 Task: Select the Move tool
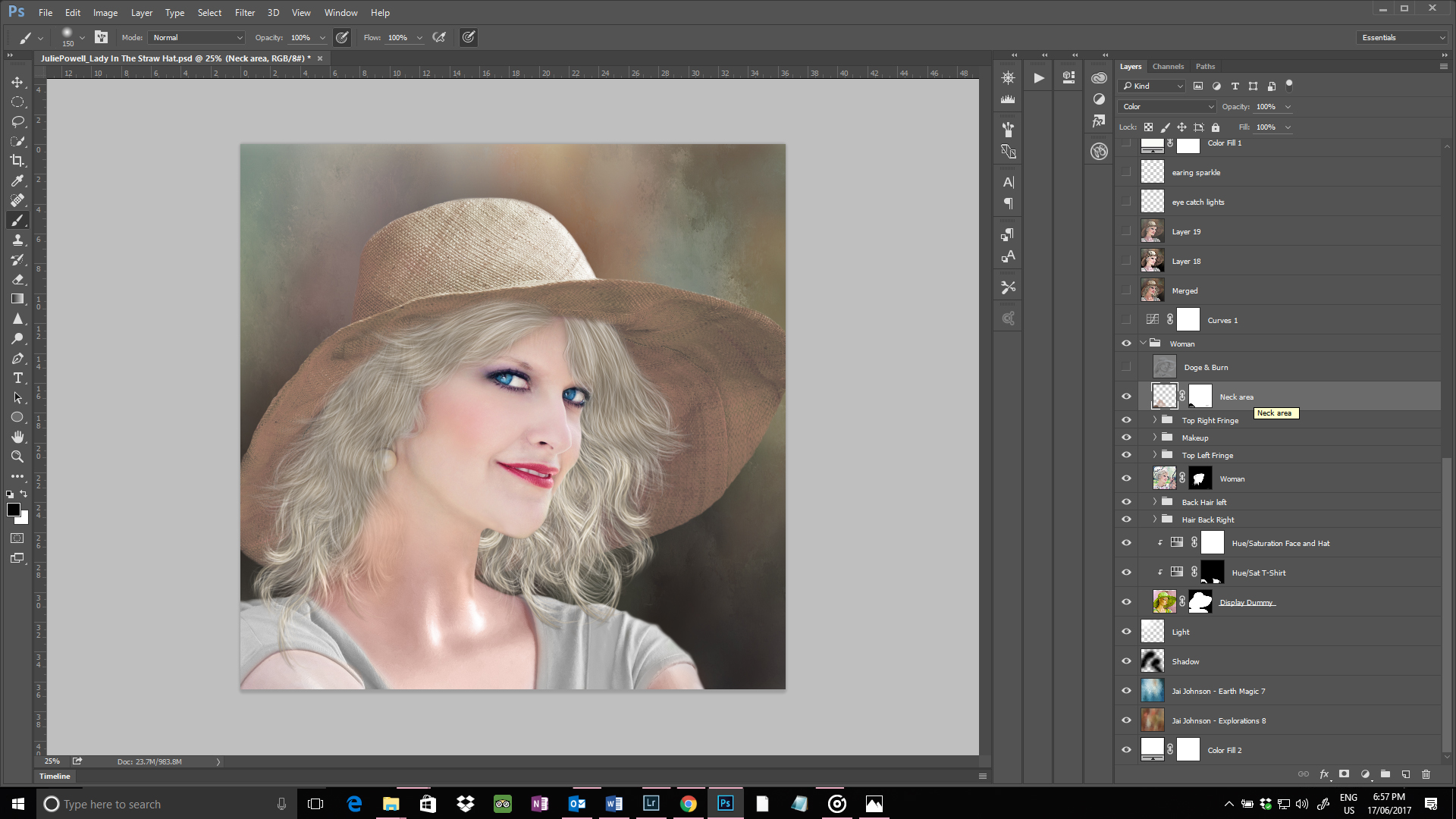[x=17, y=82]
